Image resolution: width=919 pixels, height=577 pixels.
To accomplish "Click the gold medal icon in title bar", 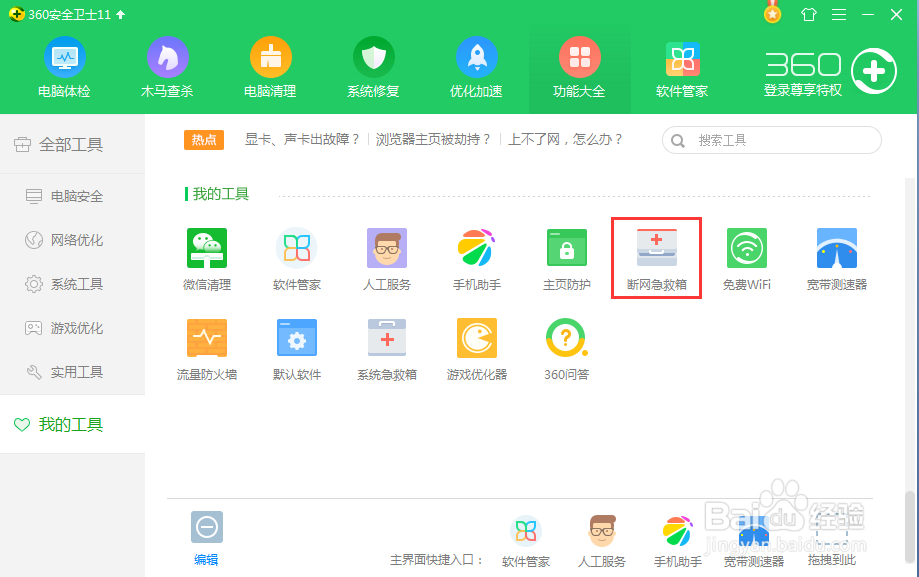I will click(772, 13).
